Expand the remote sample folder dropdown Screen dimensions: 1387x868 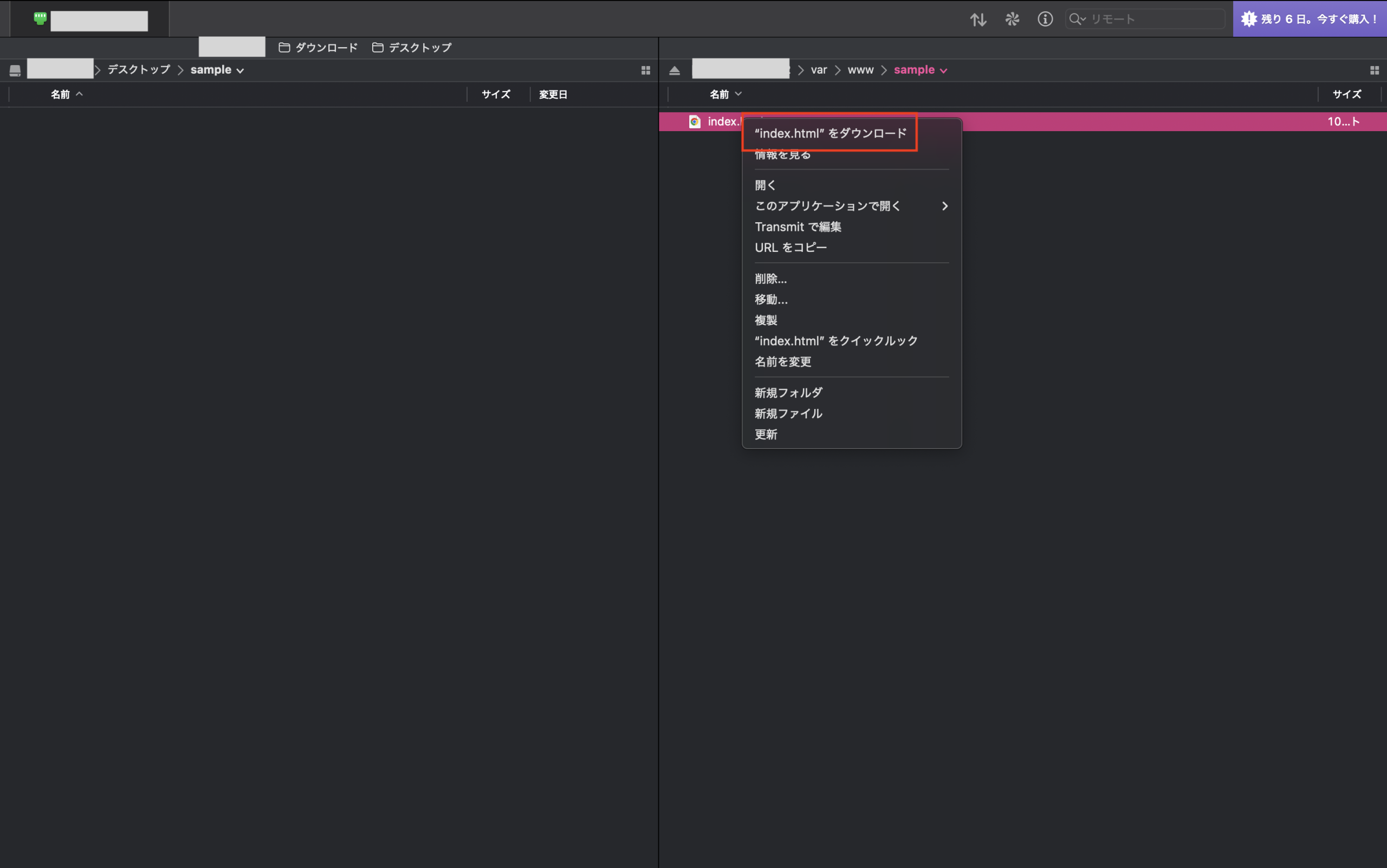point(921,70)
